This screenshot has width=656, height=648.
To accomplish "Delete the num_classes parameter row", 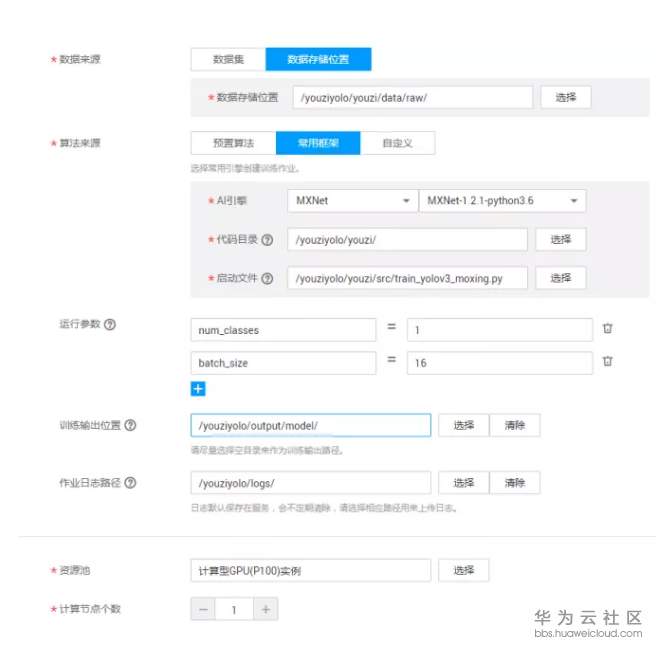I will click(607, 328).
